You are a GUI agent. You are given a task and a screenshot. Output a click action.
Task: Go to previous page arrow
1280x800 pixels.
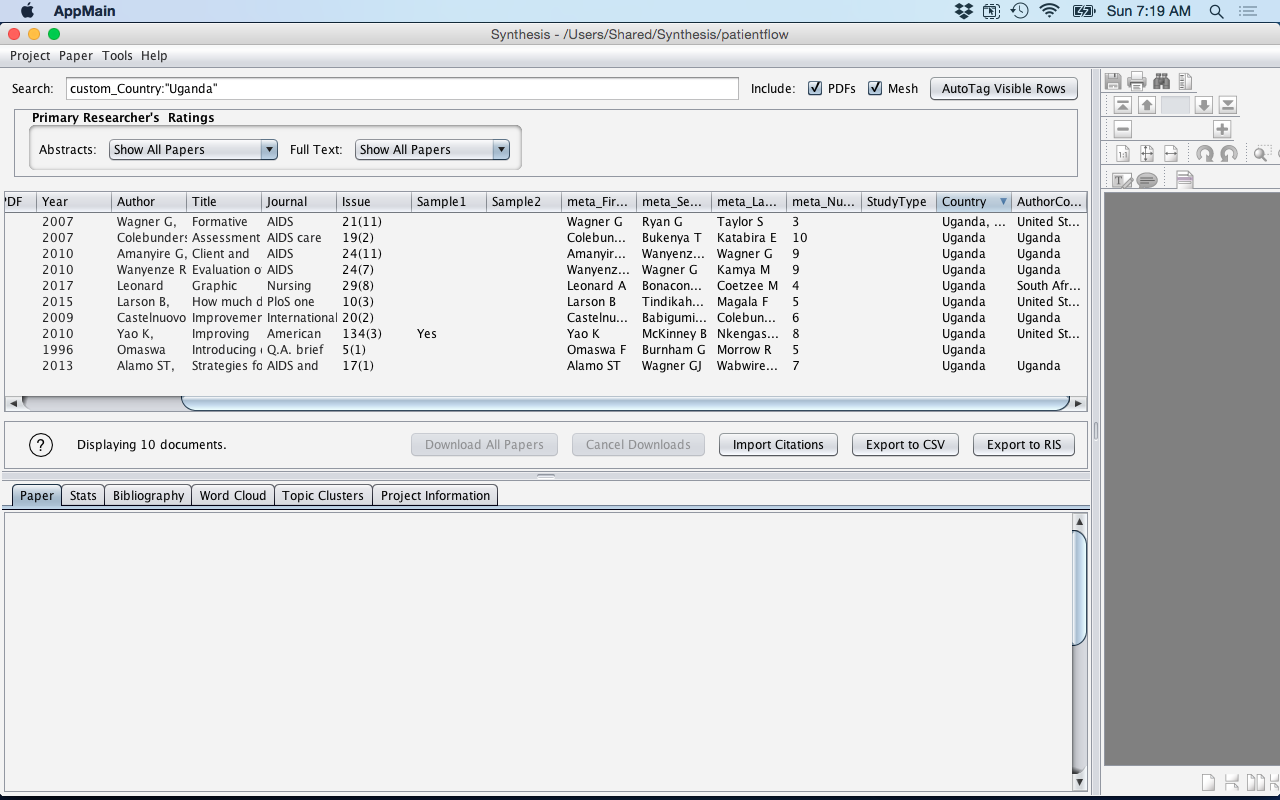coord(1147,105)
